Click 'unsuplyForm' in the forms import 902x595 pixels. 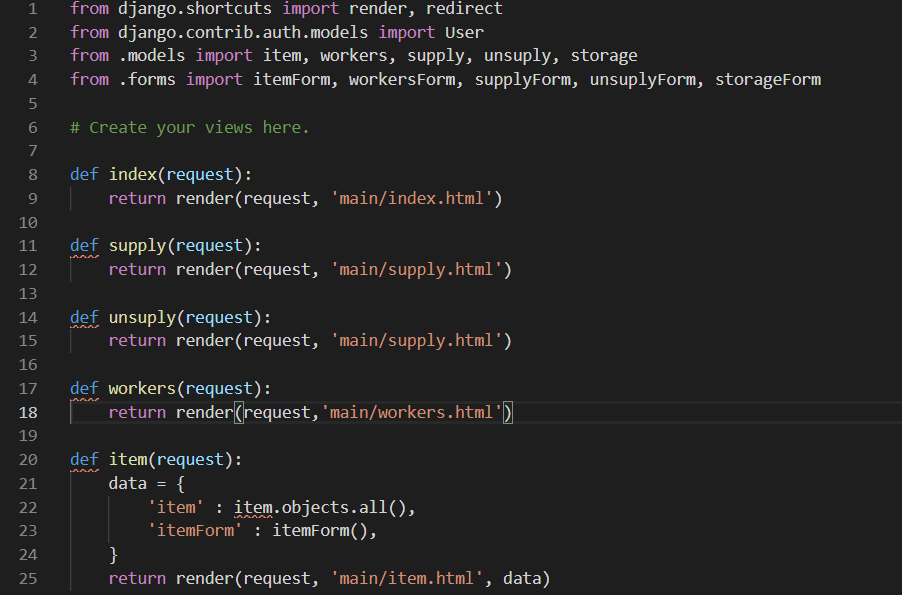(x=643, y=79)
